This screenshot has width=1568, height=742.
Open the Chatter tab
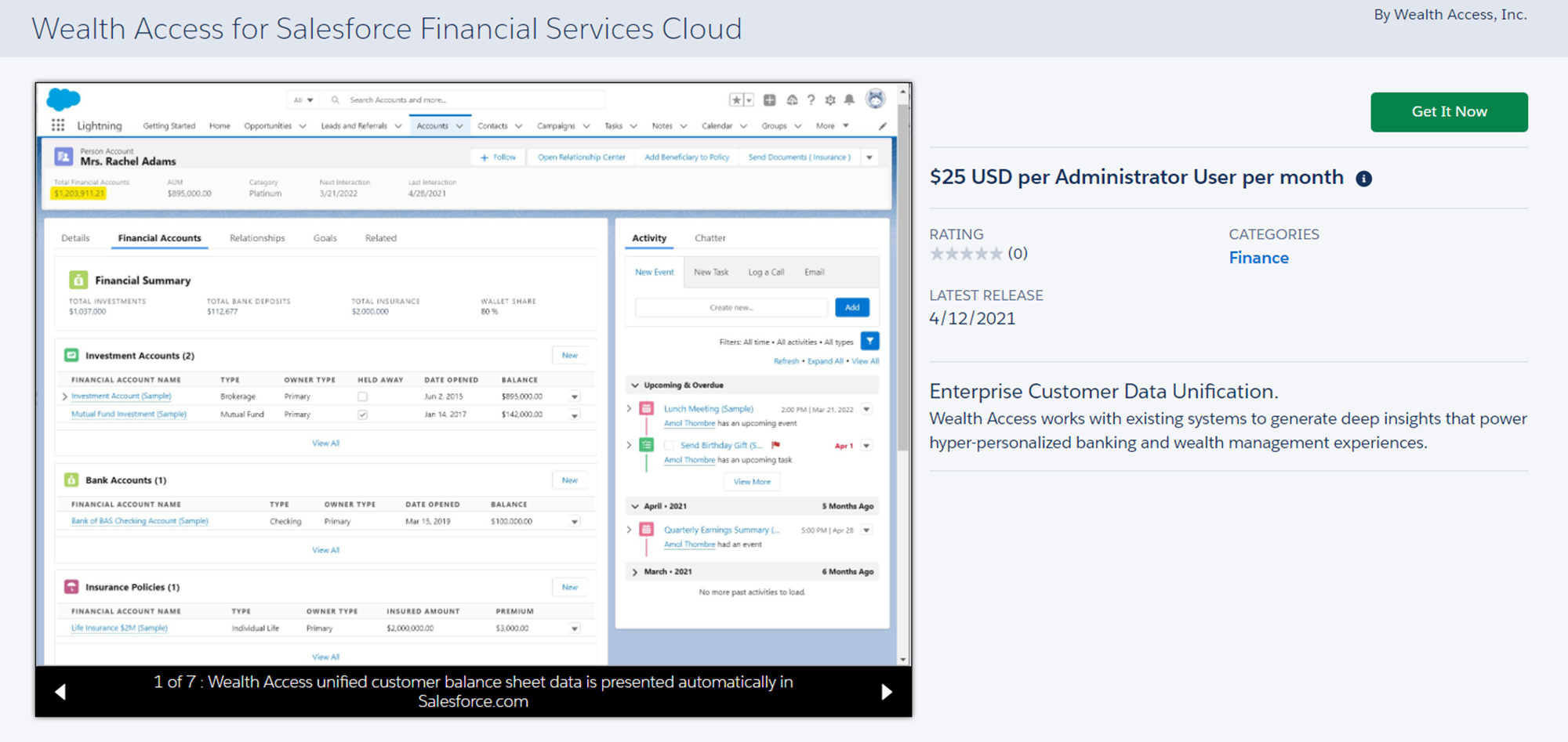[710, 237]
